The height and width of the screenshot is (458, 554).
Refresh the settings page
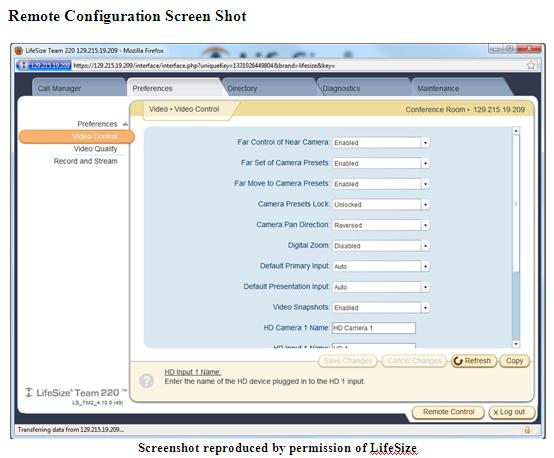point(473,361)
